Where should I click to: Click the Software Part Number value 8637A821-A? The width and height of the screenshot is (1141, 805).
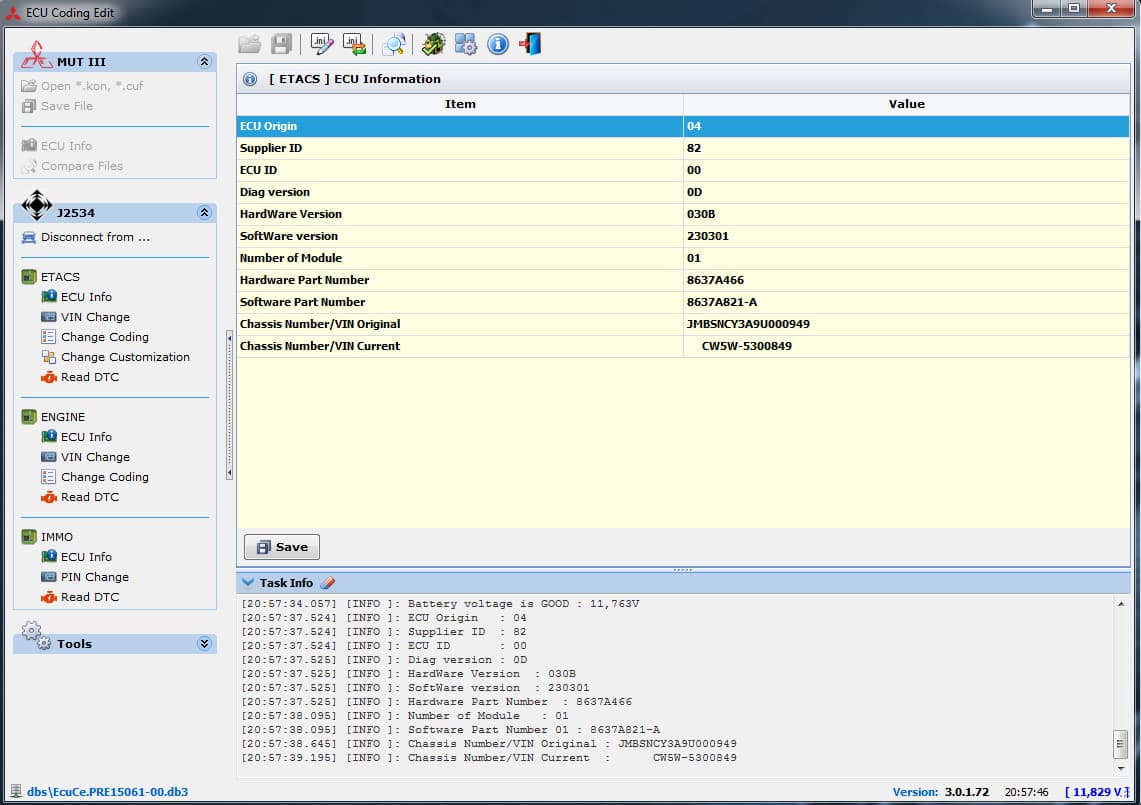coord(722,303)
